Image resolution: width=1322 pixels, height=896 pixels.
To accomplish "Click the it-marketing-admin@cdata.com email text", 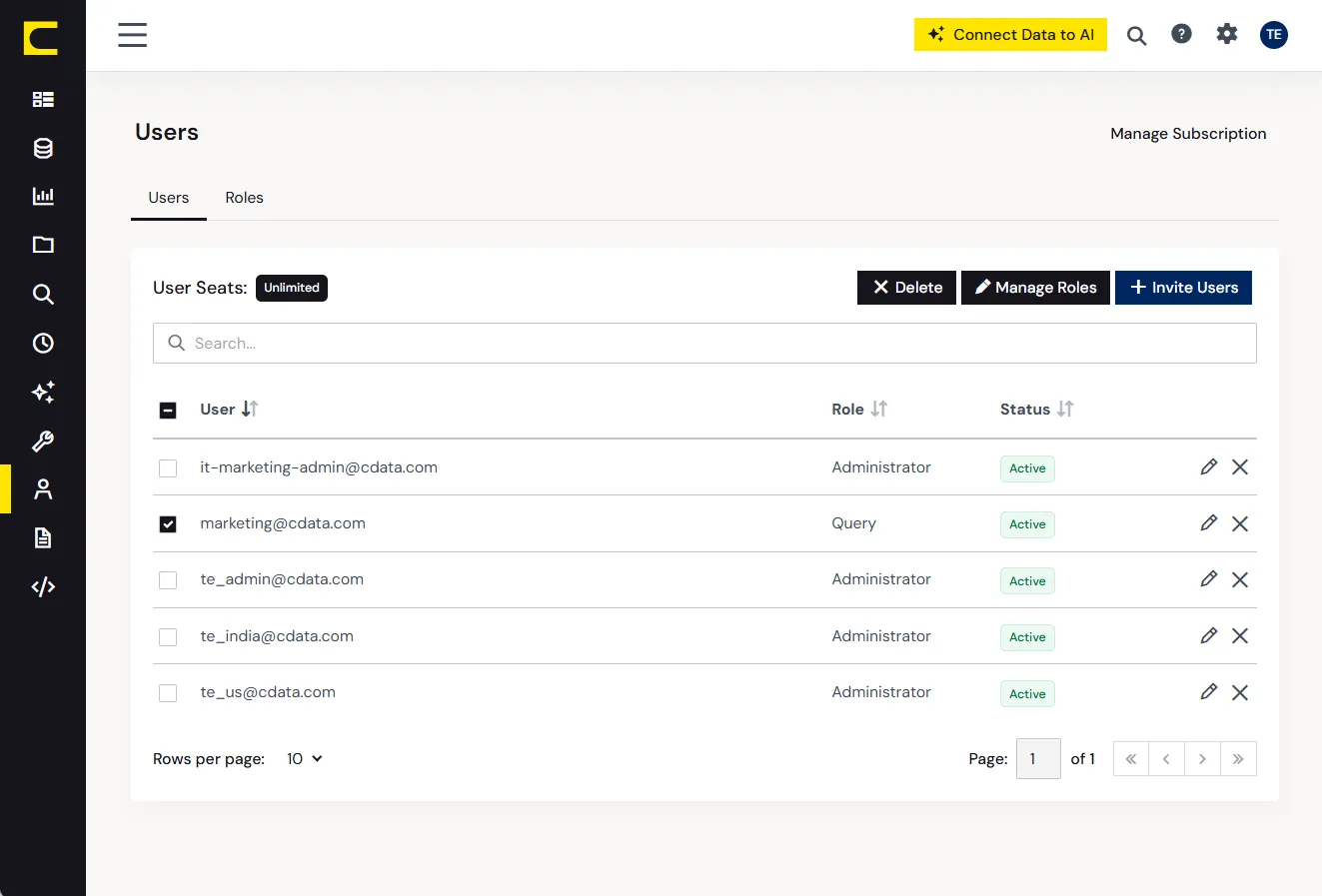I will click(x=319, y=467).
